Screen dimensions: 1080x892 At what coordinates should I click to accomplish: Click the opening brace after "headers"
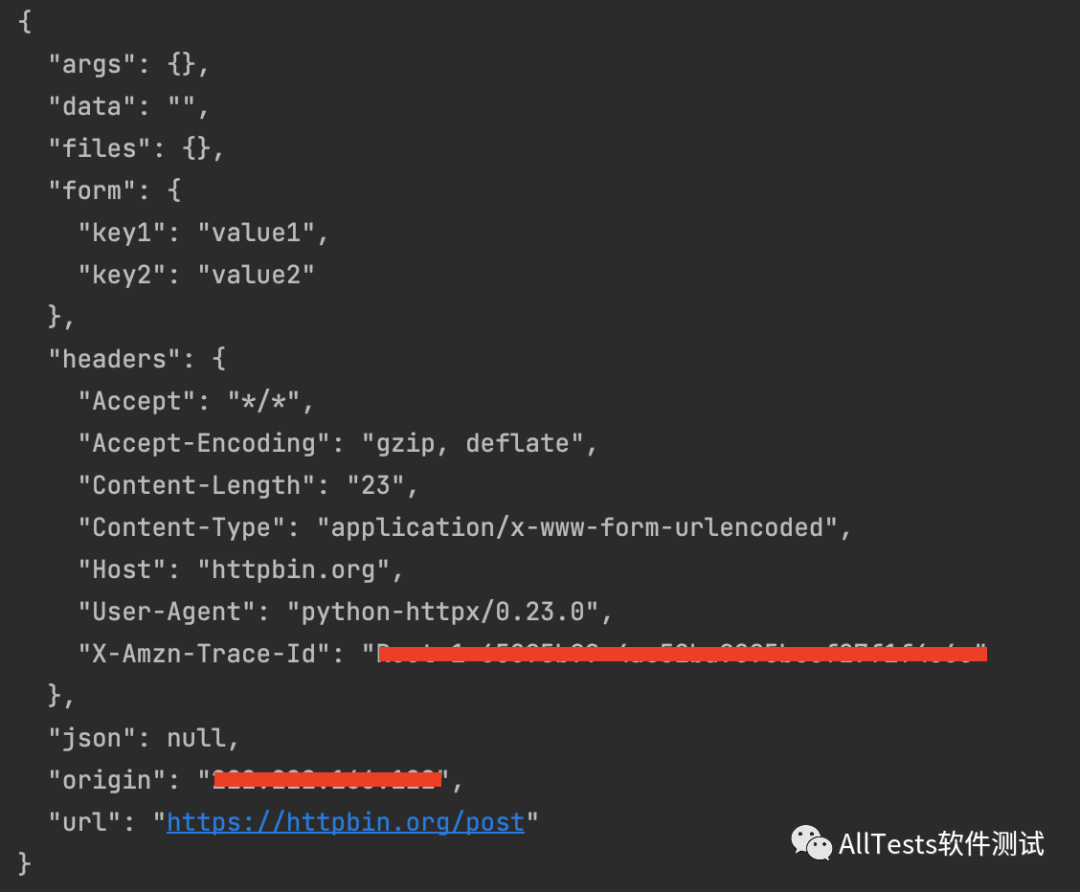point(219,359)
